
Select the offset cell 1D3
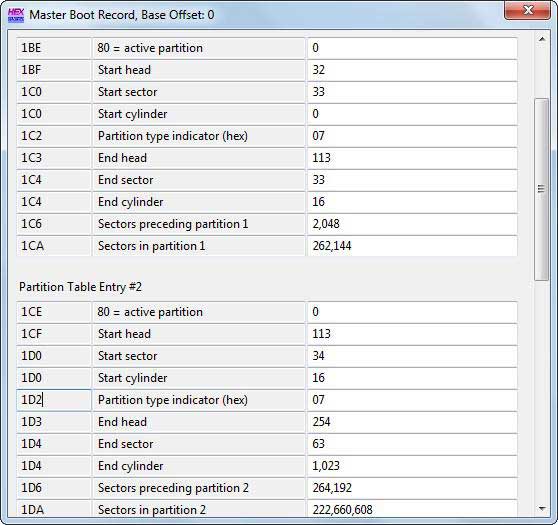pyautogui.click(x=54, y=422)
